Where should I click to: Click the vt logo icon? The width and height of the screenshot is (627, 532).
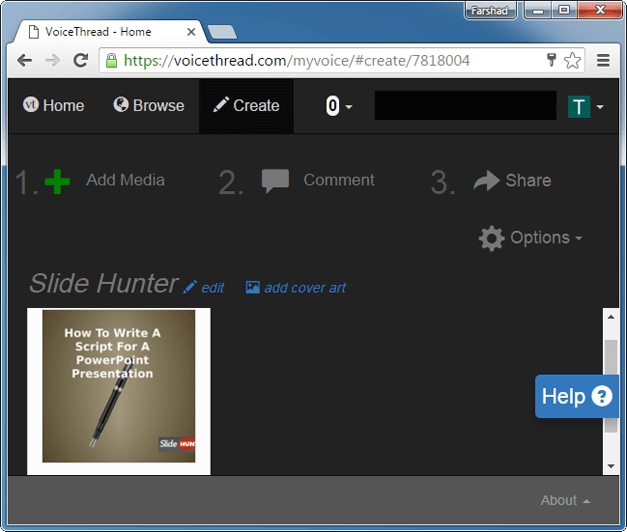31,104
